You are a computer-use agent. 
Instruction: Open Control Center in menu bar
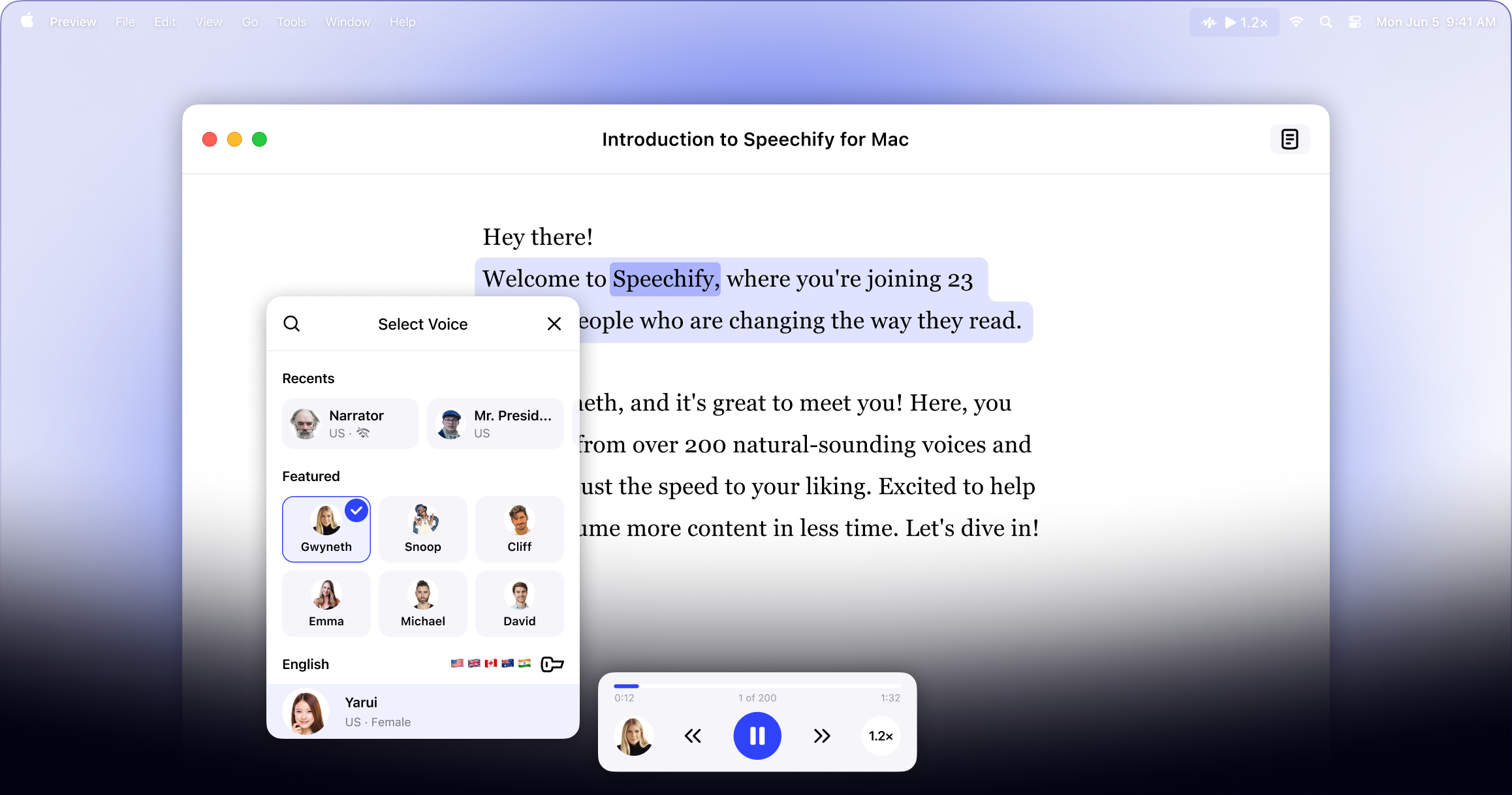pyautogui.click(x=1355, y=22)
